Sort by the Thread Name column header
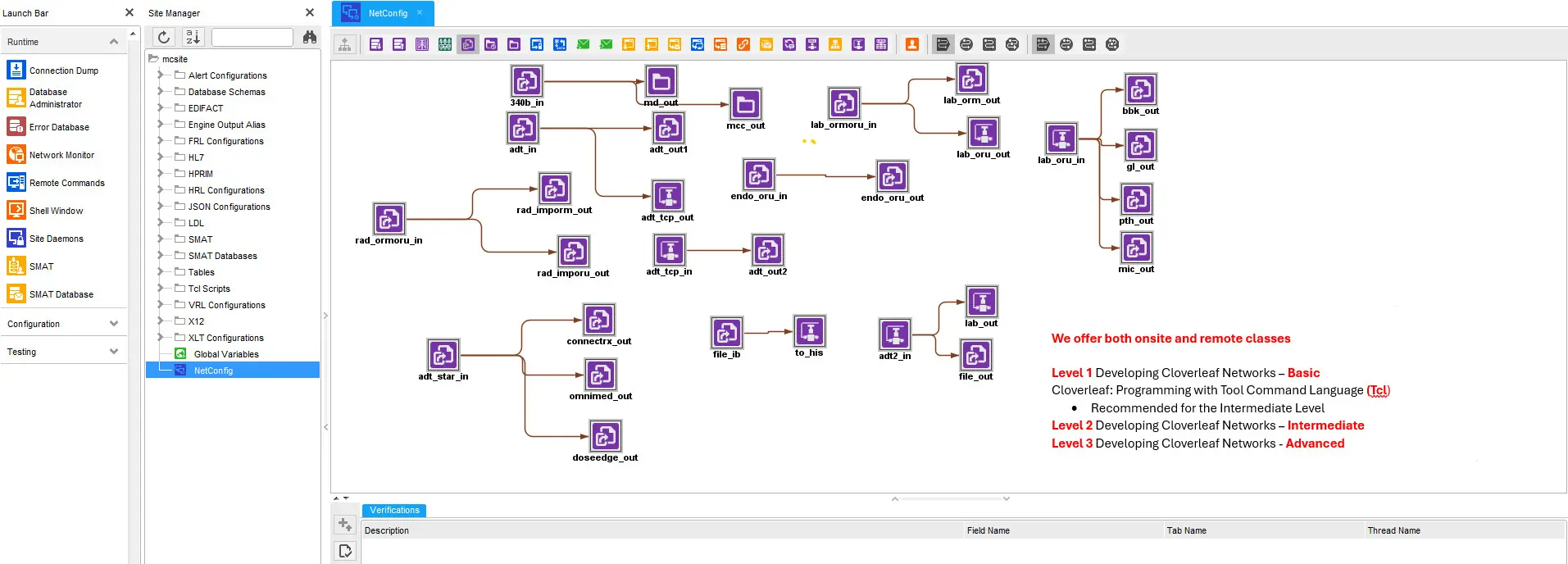 click(x=1393, y=530)
